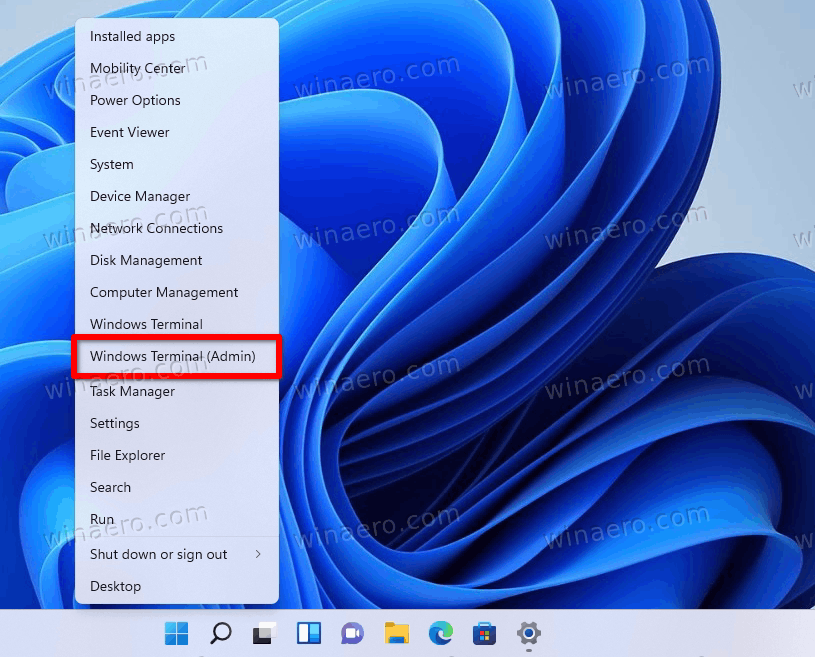Launch the Chat icon on the taskbar
The image size is (815, 657).
[352, 634]
